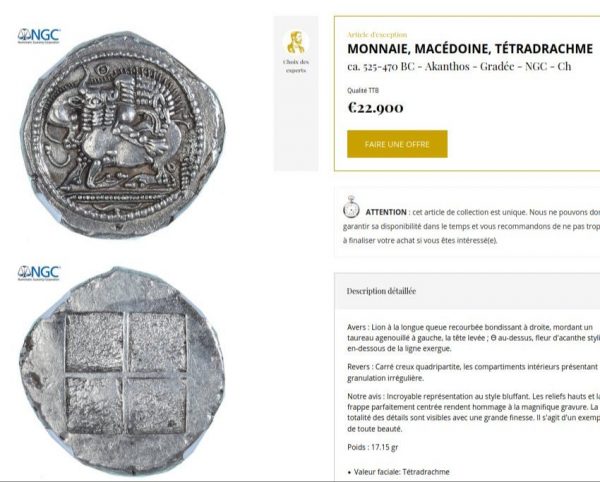Click the "Choix des experts" caption text
Viewport: 600px width, 482px height.
(x=296, y=67)
